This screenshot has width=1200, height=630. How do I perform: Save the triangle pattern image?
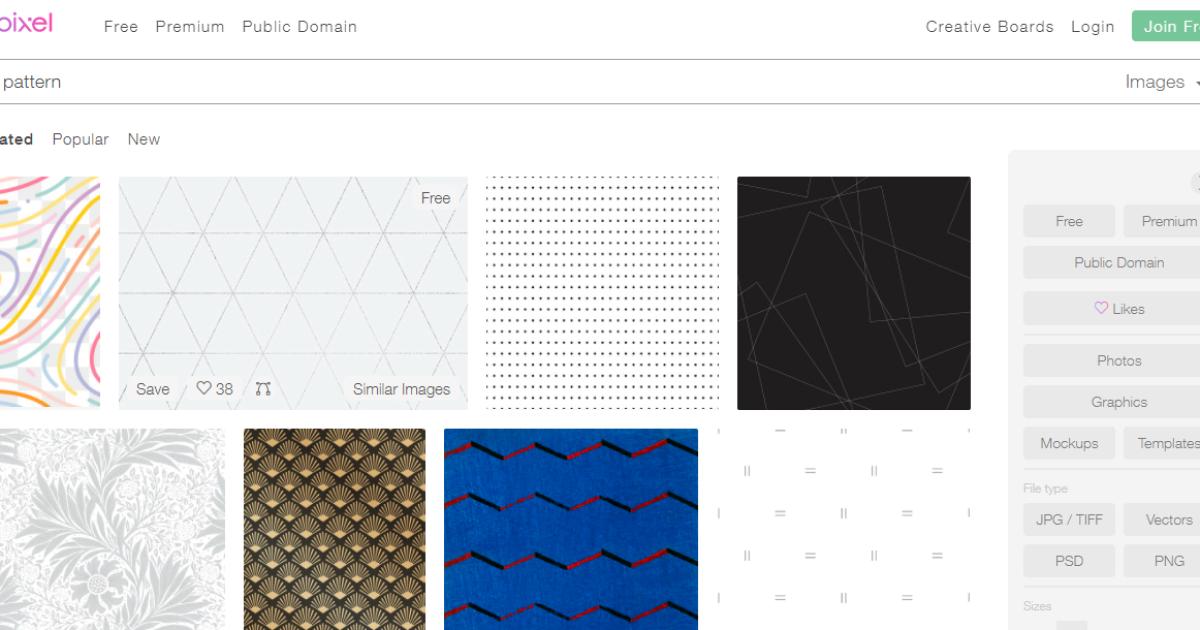point(153,389)
